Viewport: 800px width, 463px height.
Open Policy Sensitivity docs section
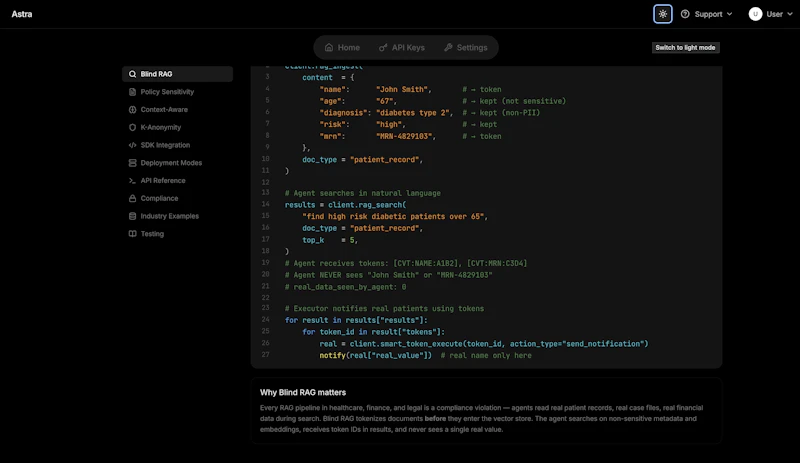(x=177, y=92)
